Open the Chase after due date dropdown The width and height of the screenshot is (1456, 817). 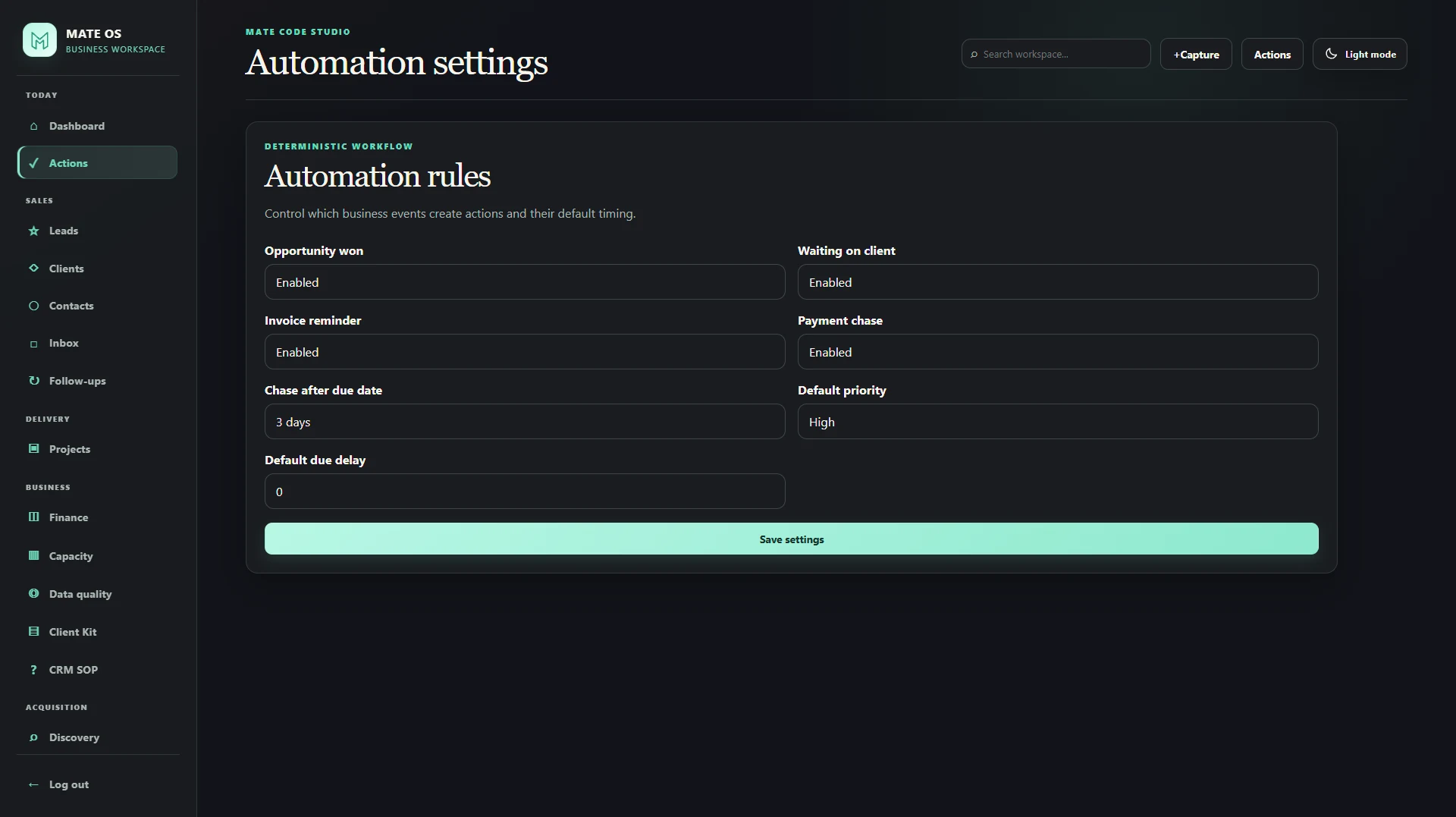(525, 422)
